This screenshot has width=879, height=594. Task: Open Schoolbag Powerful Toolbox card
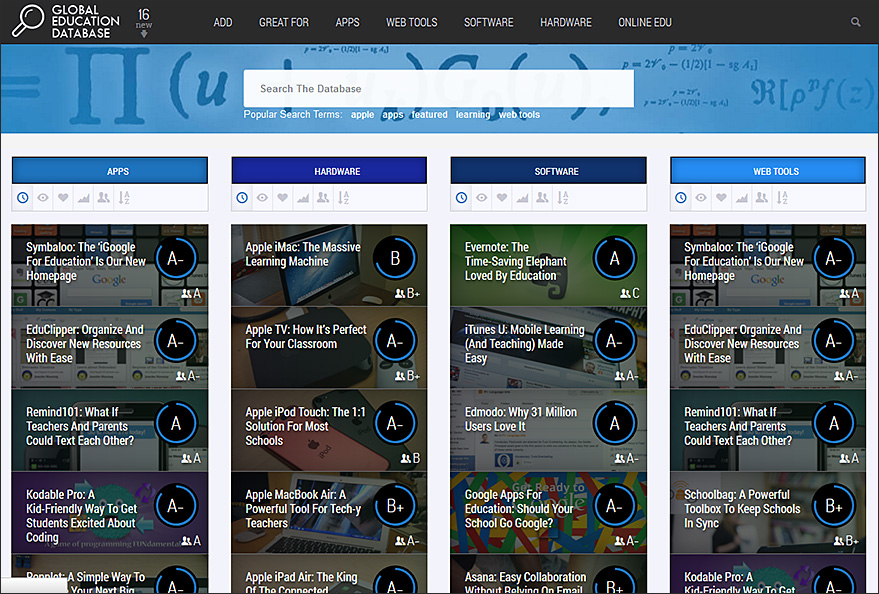point(768,512)
